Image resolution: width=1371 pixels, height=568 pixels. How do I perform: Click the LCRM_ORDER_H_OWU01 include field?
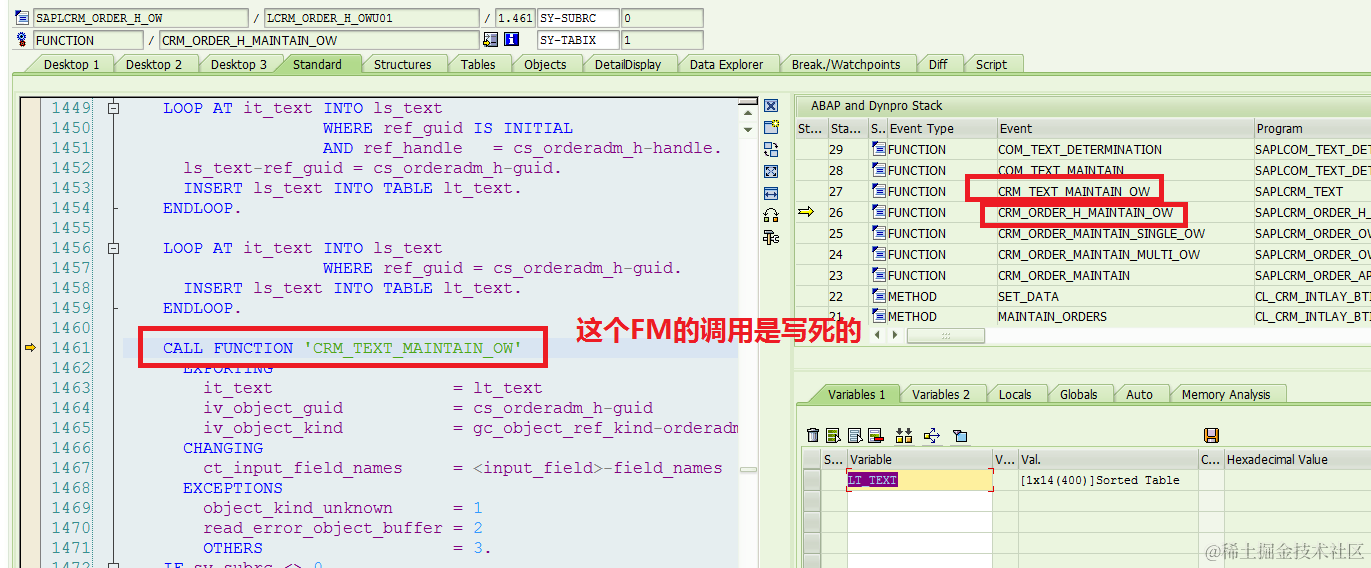371,18
